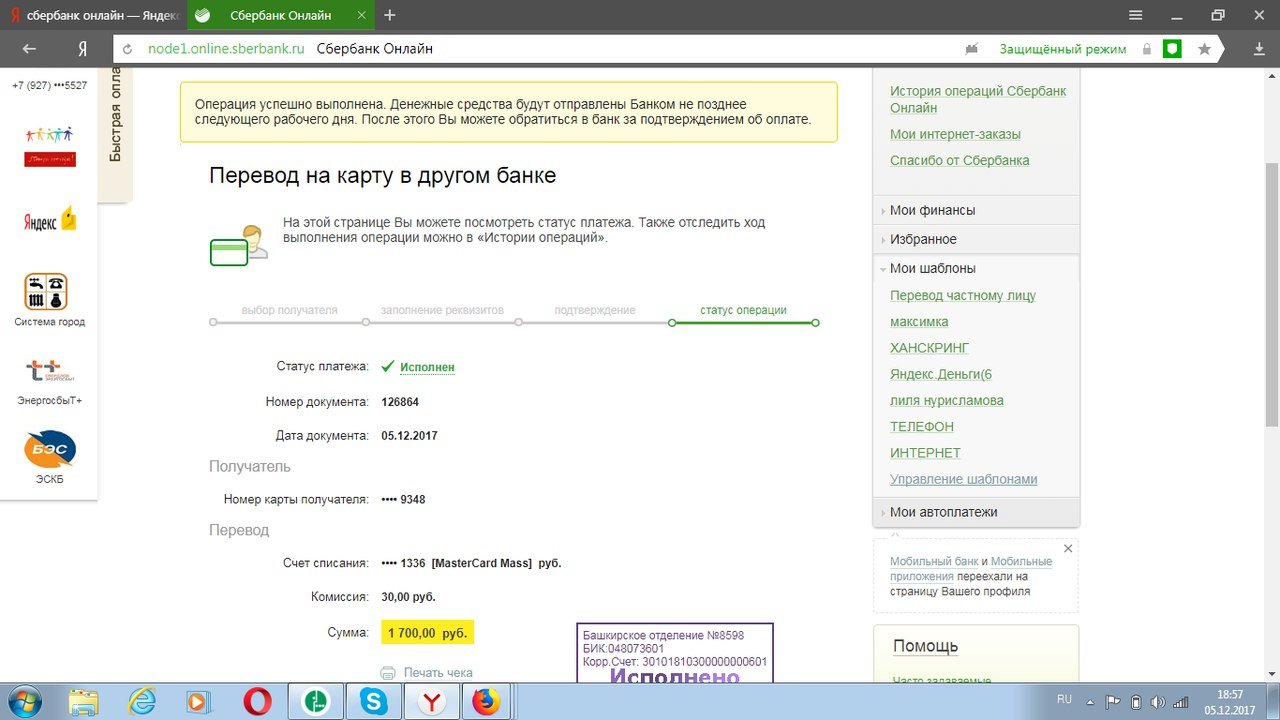Screen dimensions: 1280x720
Task: Open the Windows Start menu
Action: coord(24,702)
